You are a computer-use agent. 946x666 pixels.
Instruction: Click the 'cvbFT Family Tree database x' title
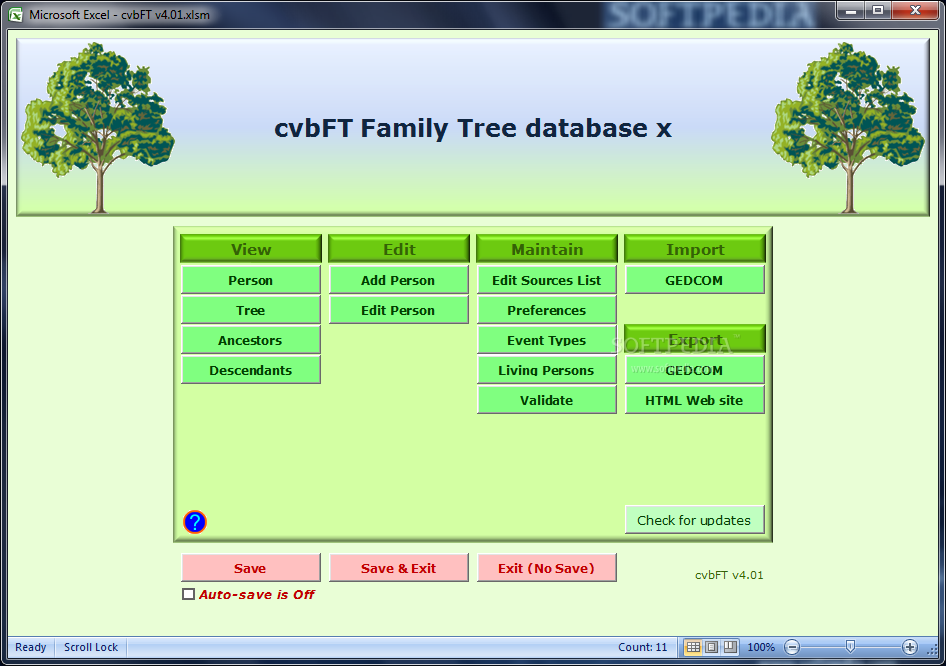(473, 128)
